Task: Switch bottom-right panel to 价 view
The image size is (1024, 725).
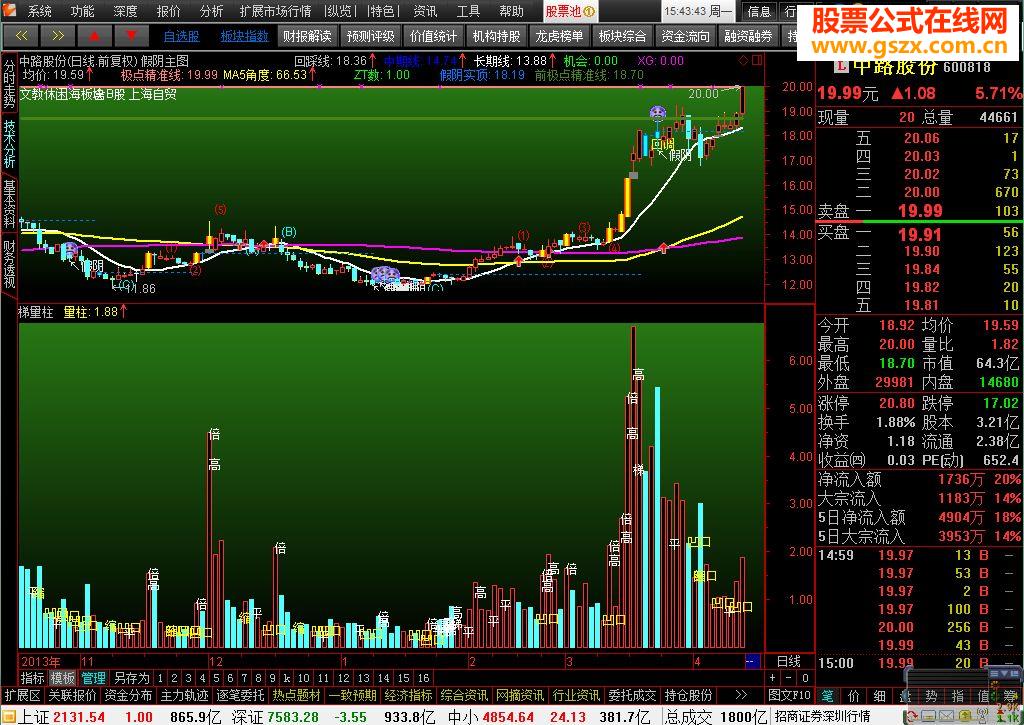Action: 854,696
